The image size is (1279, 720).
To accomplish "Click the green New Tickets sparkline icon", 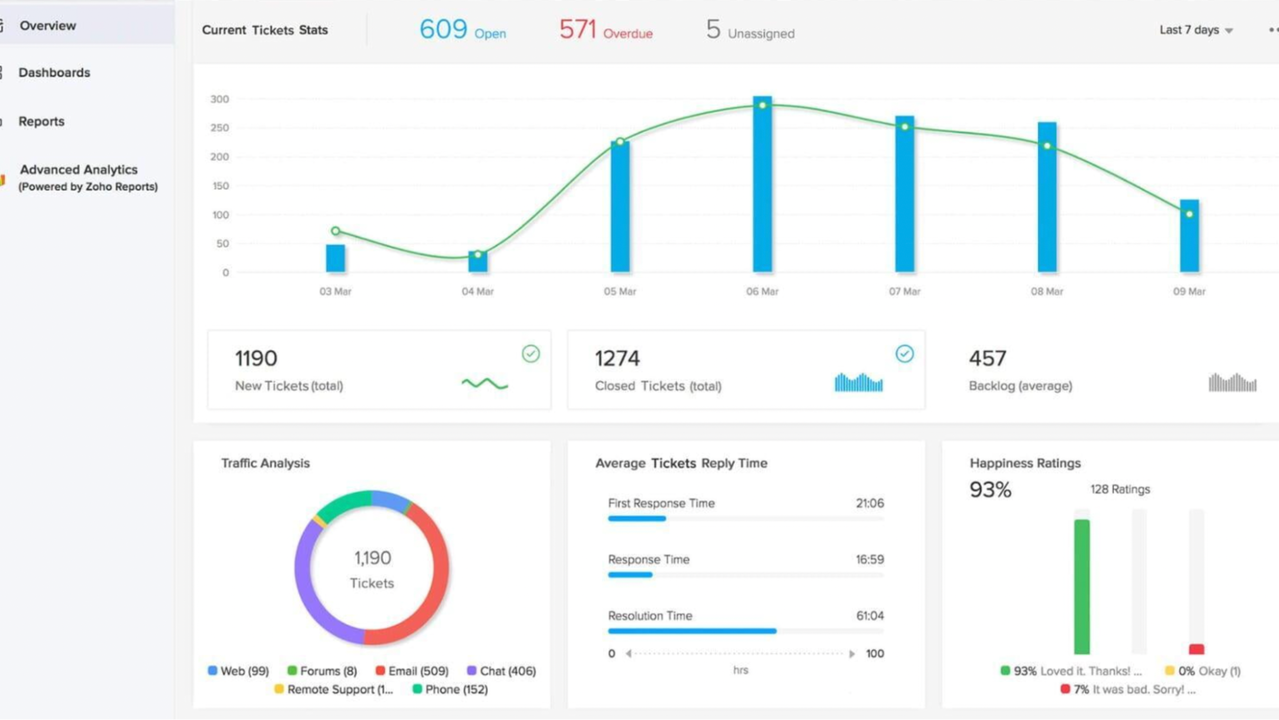I will point(485,383).
